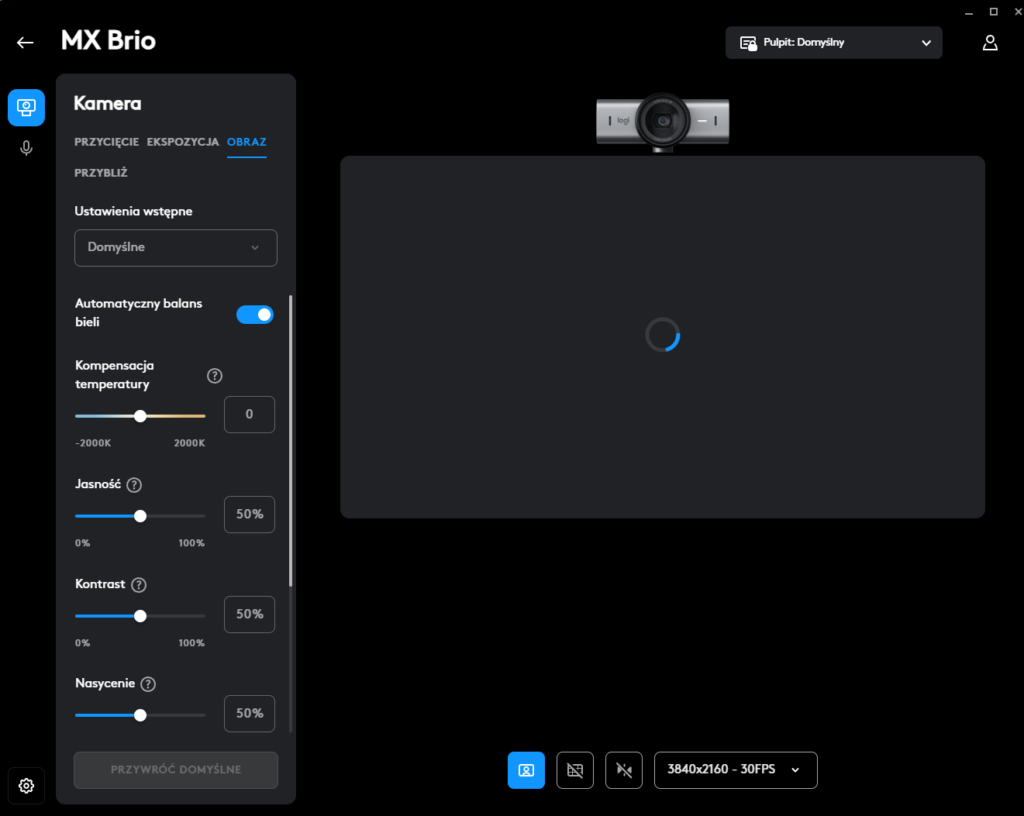This screenshot has width=1024, height=816.
Task: Maximize the application window
Action: coord(993,12)
